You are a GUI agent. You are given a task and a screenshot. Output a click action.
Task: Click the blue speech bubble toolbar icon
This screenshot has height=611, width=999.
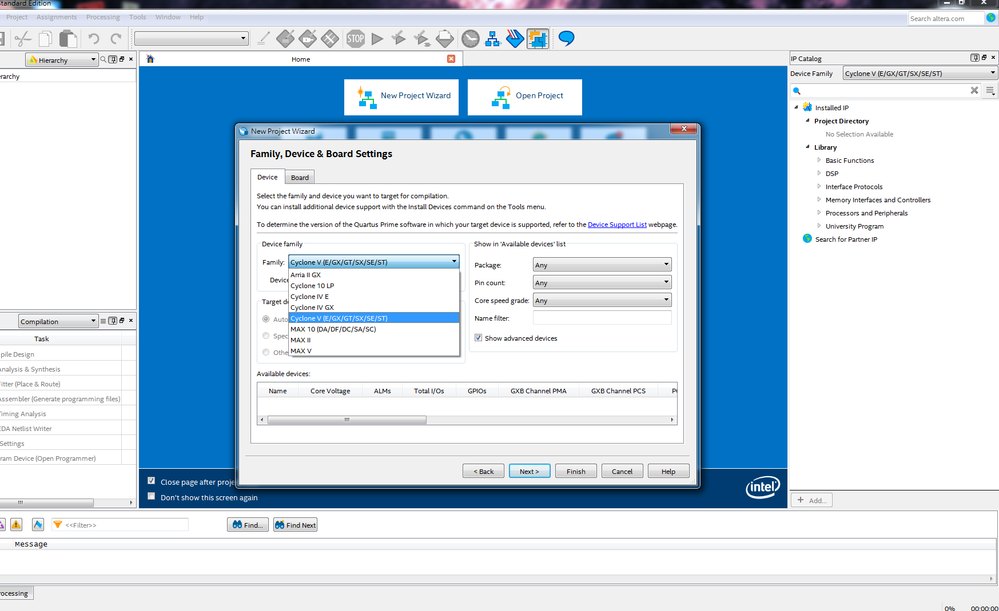[x=566, y=39]
